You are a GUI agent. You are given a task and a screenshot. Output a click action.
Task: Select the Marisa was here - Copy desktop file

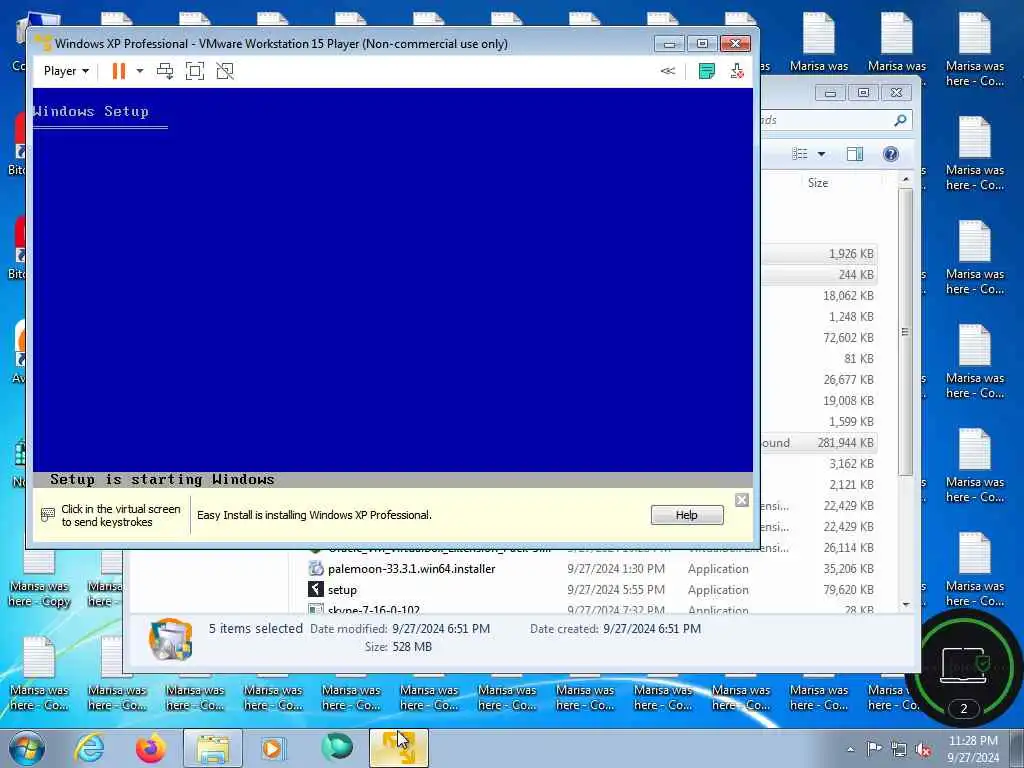click(x=39, y=581)
